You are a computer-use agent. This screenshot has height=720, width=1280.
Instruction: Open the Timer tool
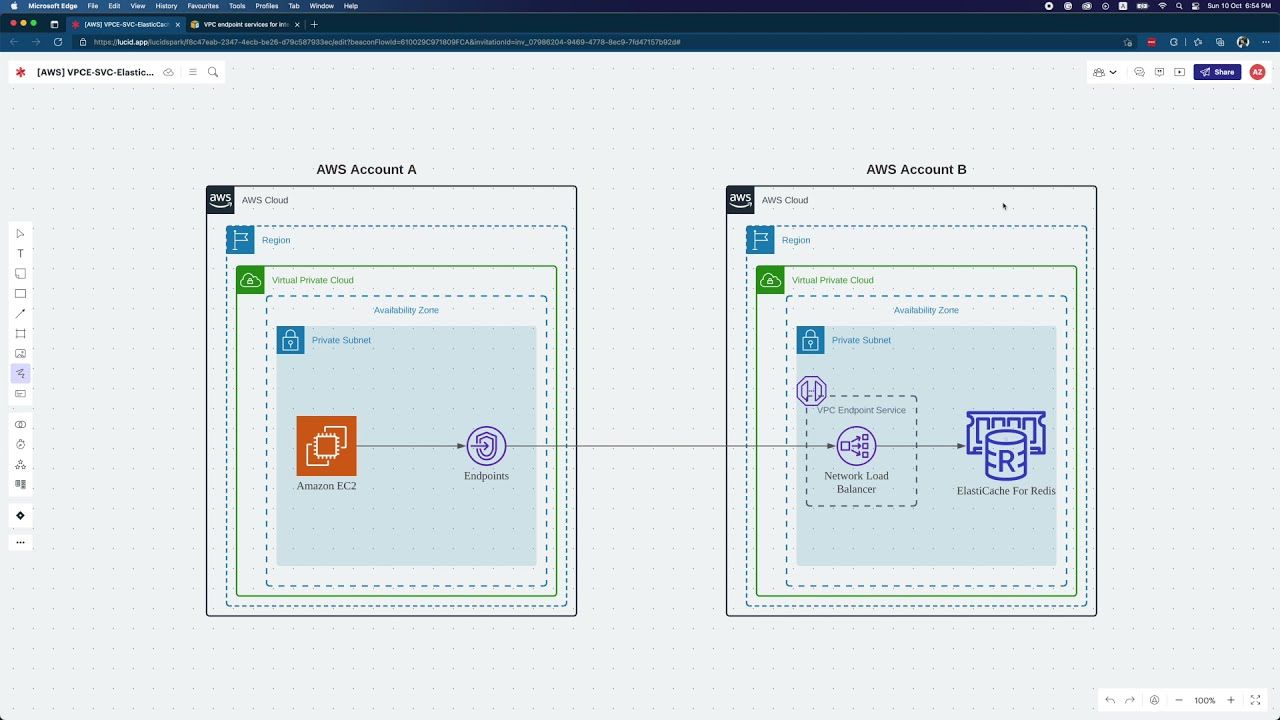pyautogui.click(x=20, y=444)
